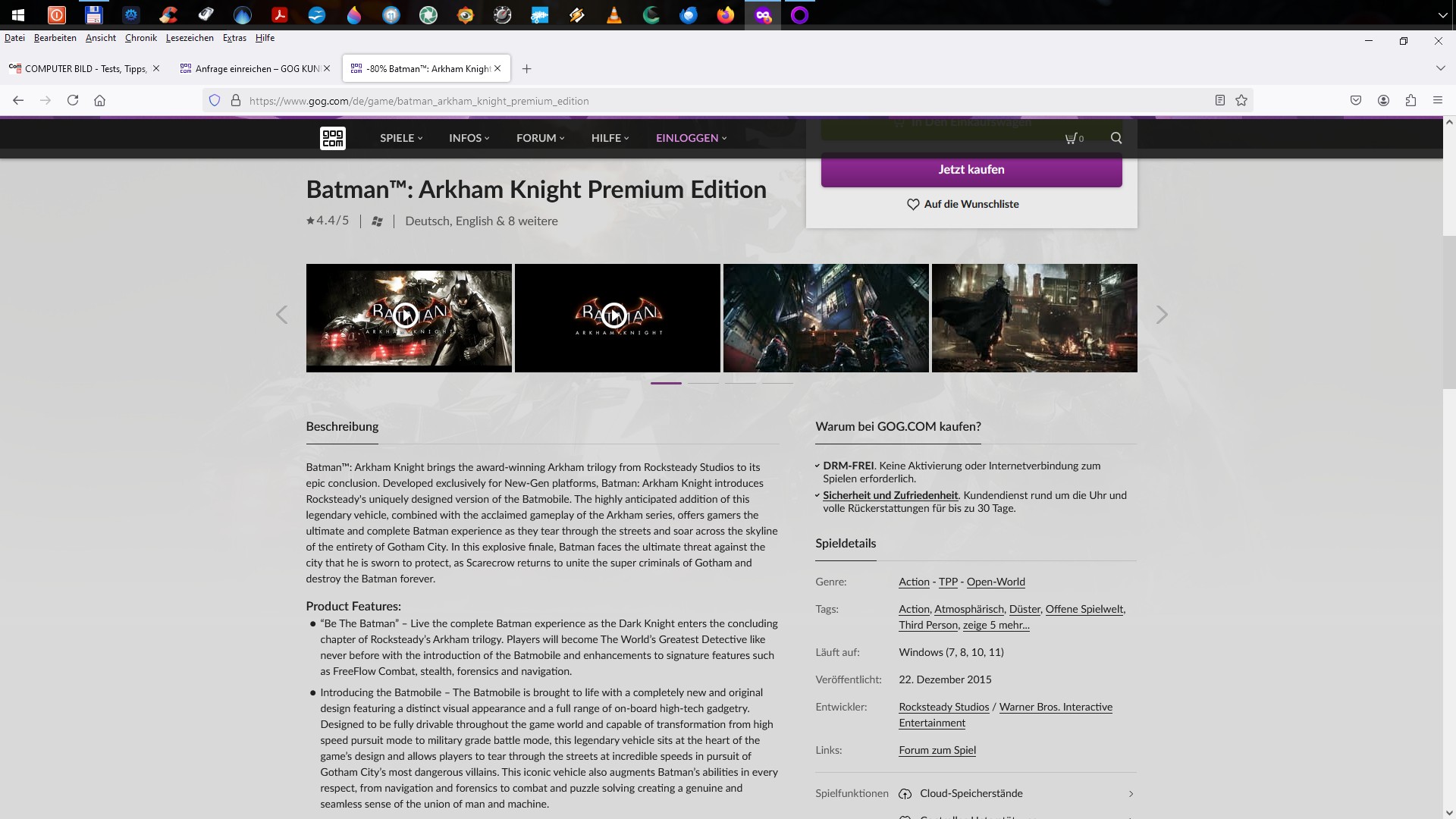Image resolution: width=1456 pixels, height=819 pixels.
Task: Close the Anfrage einreichen tab
Action: click(x=327, y=68)
